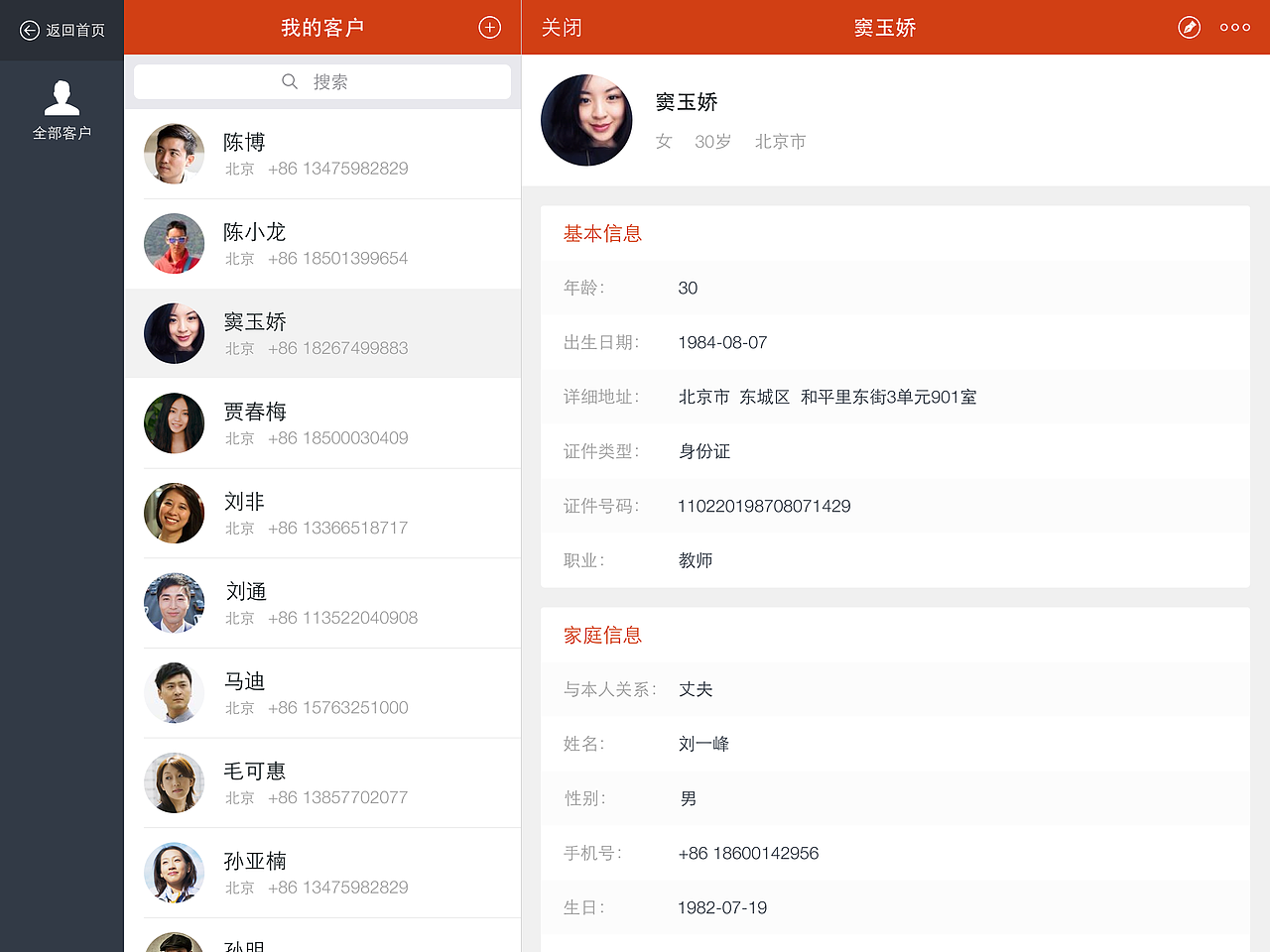
Task: Focus the 搜索 search field
Action: click(x=322, y=81)
